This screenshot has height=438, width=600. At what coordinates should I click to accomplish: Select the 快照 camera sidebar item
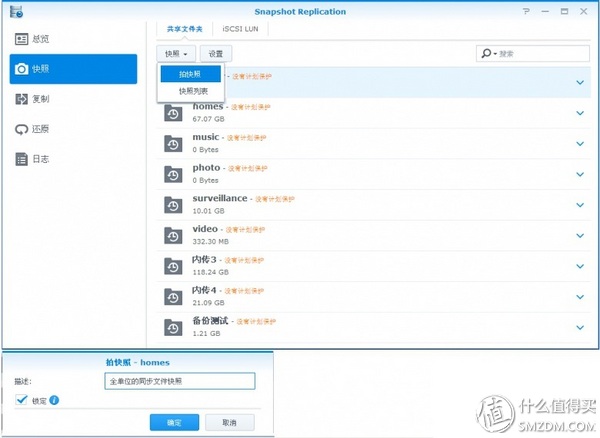(73, 69)
